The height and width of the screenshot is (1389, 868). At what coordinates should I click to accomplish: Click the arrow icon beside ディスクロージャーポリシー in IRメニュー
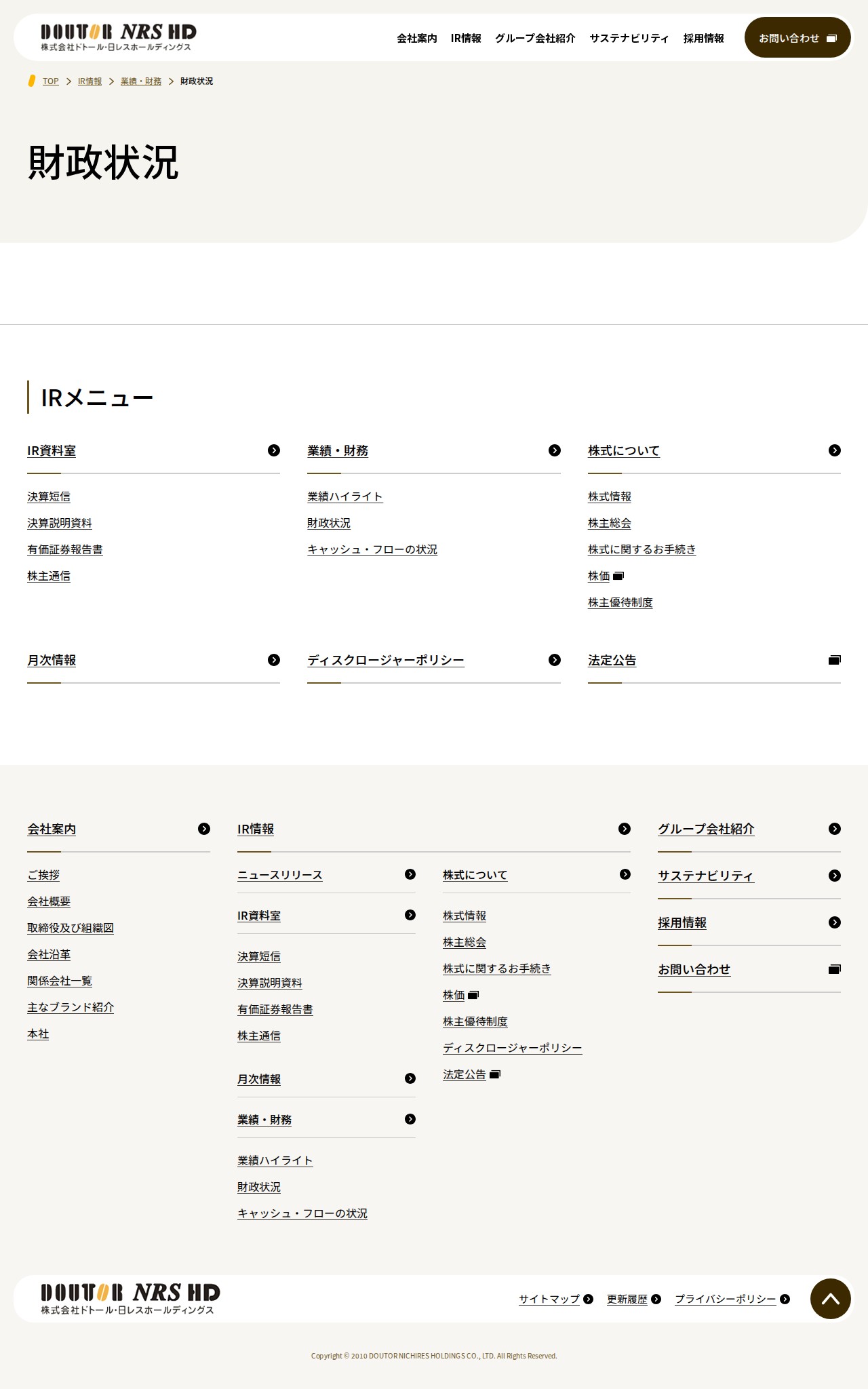coord(555,660)
